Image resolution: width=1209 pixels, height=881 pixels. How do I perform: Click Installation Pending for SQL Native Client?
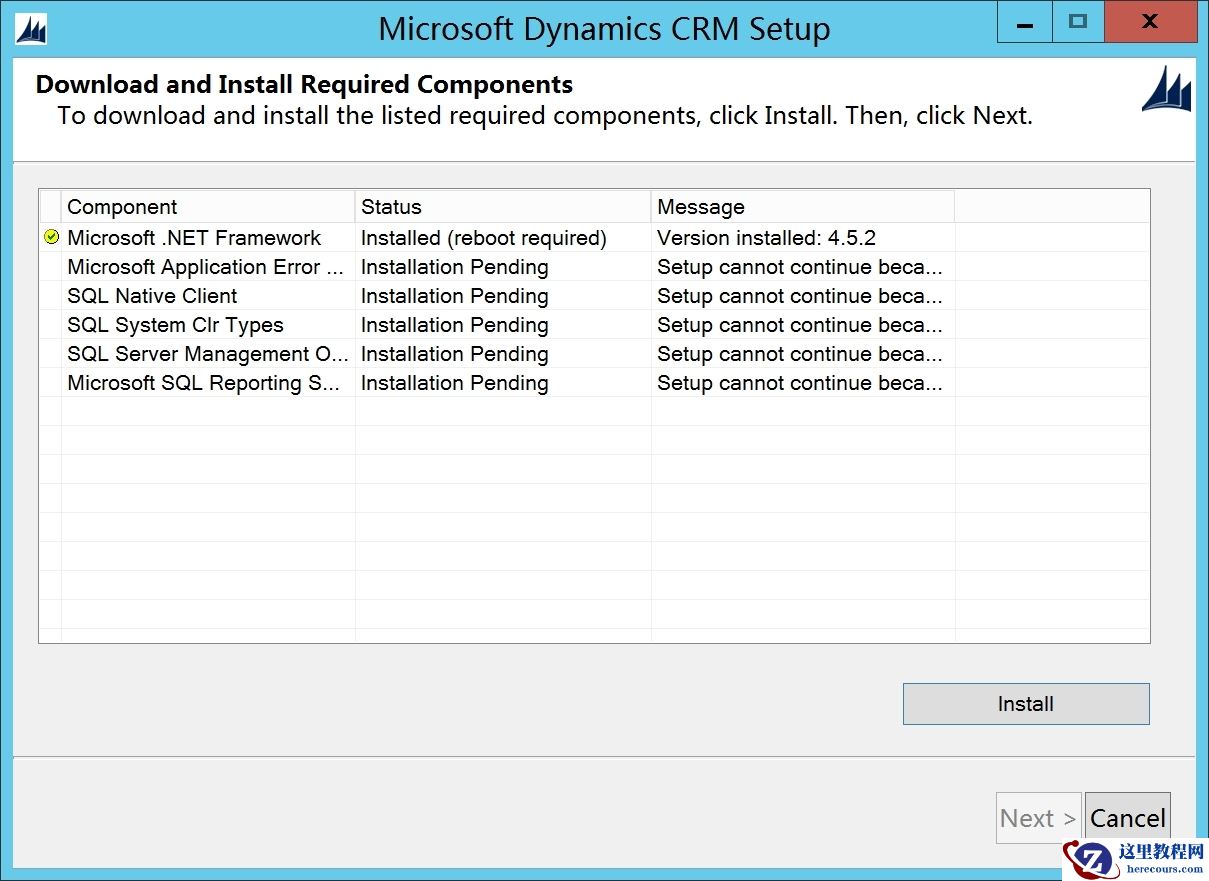click(x=454, y=295)
